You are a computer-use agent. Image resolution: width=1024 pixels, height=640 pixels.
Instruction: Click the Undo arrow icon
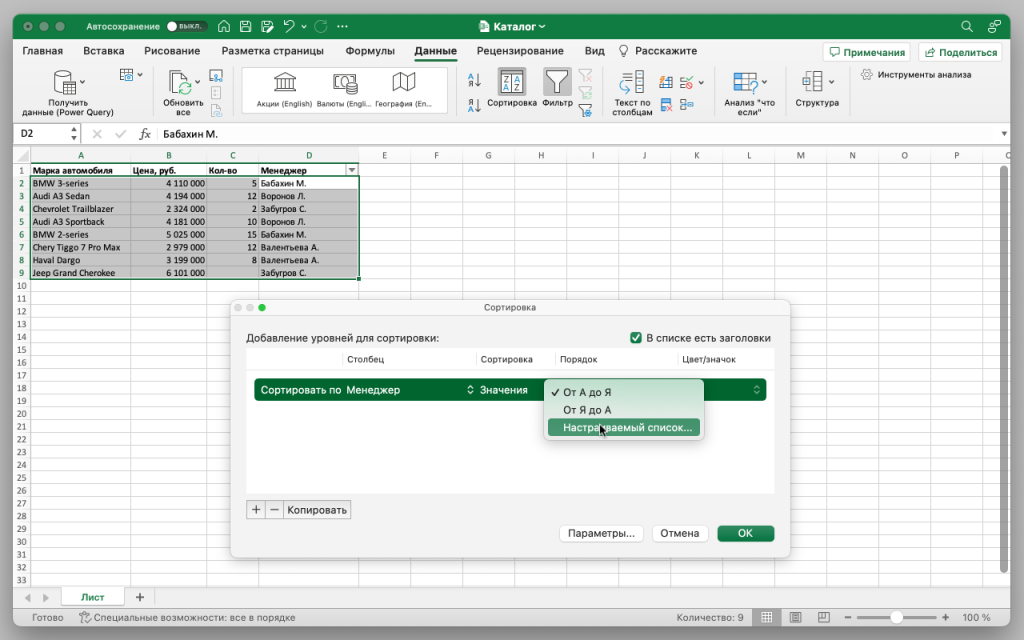pos(289,26)
